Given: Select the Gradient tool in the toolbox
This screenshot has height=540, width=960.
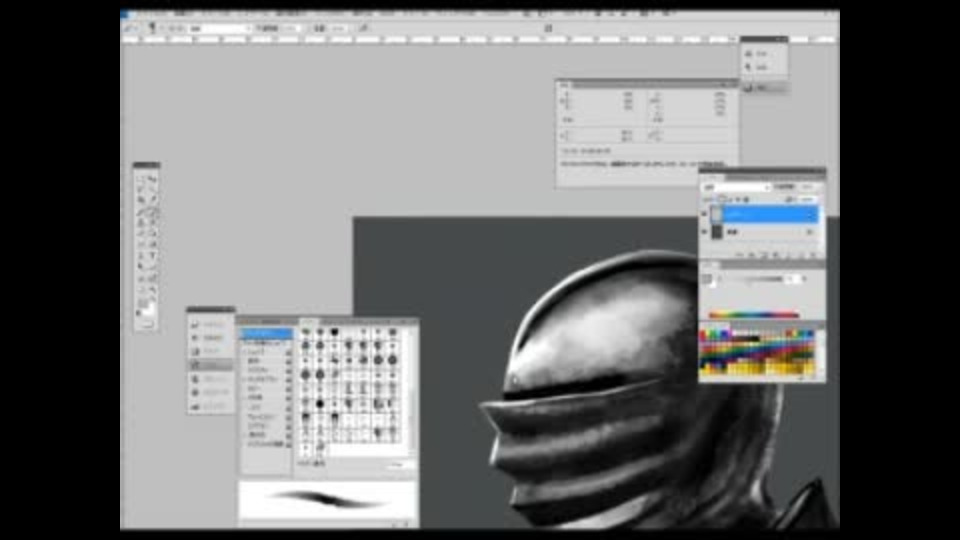Looking at the screenshot, I should [152, 234].
